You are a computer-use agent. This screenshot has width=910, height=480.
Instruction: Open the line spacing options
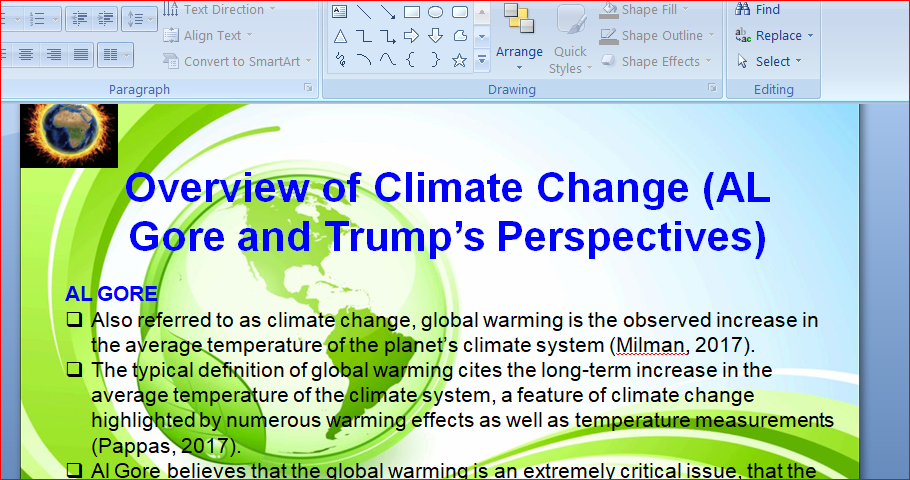click(139, 19)
